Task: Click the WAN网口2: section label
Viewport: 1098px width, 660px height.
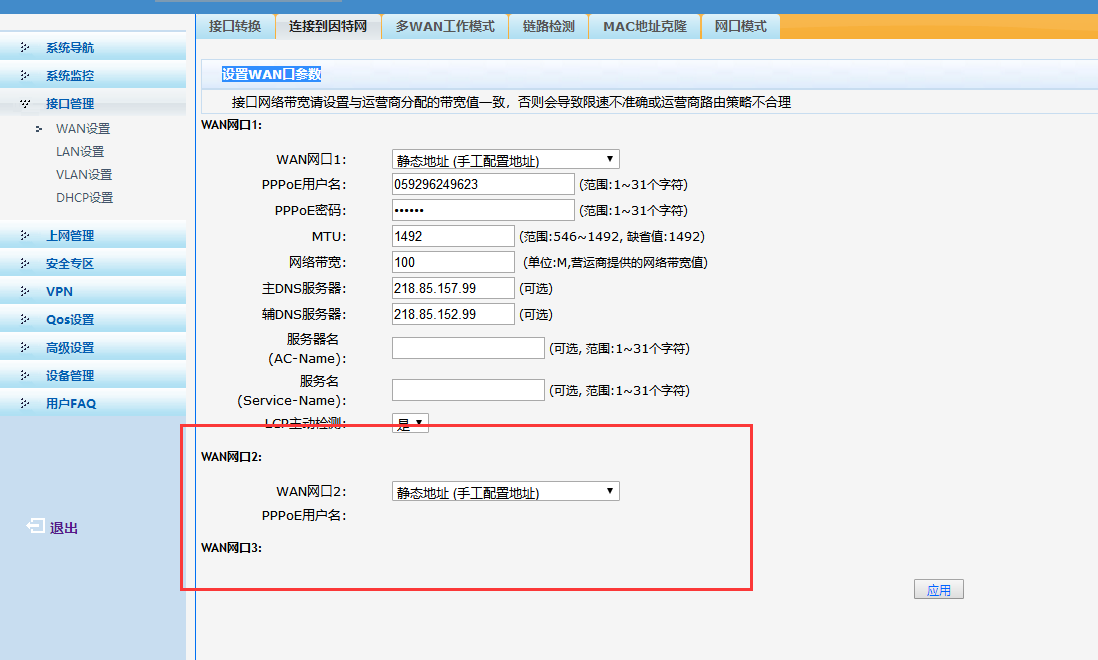Action: click(x=232, y=456)
